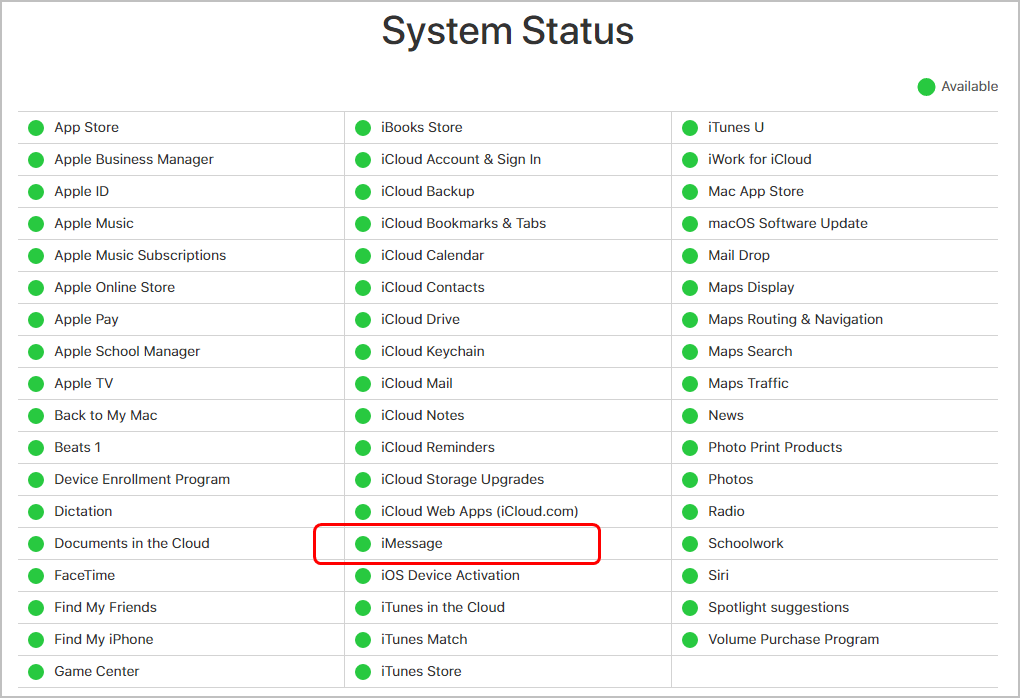The image size is (1020, 698).
Task: Click the iCloud Reminders label
Action: (x=438, y=447)
